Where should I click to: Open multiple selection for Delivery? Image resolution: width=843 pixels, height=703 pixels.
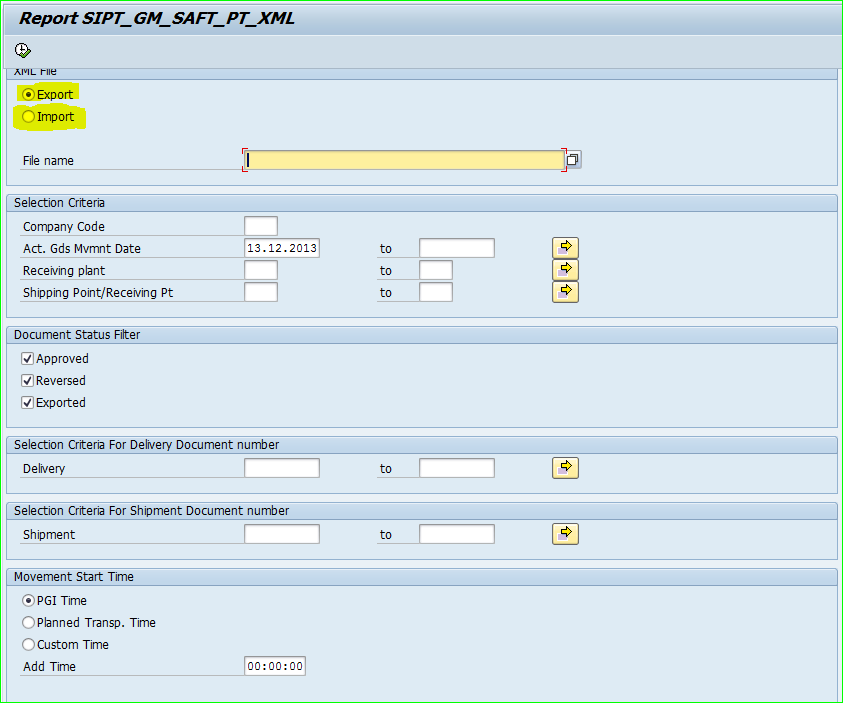coord(565,468)
